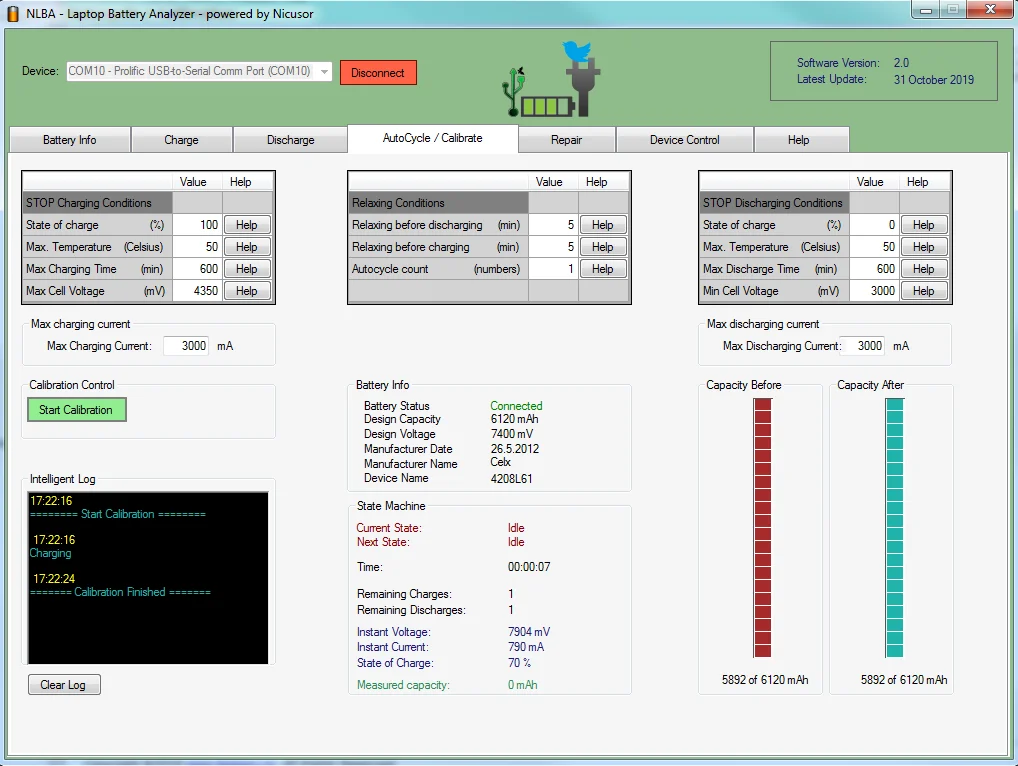Edit charging Max. Temperature value 50
The image size is (1018, 766).
[197, 247]
